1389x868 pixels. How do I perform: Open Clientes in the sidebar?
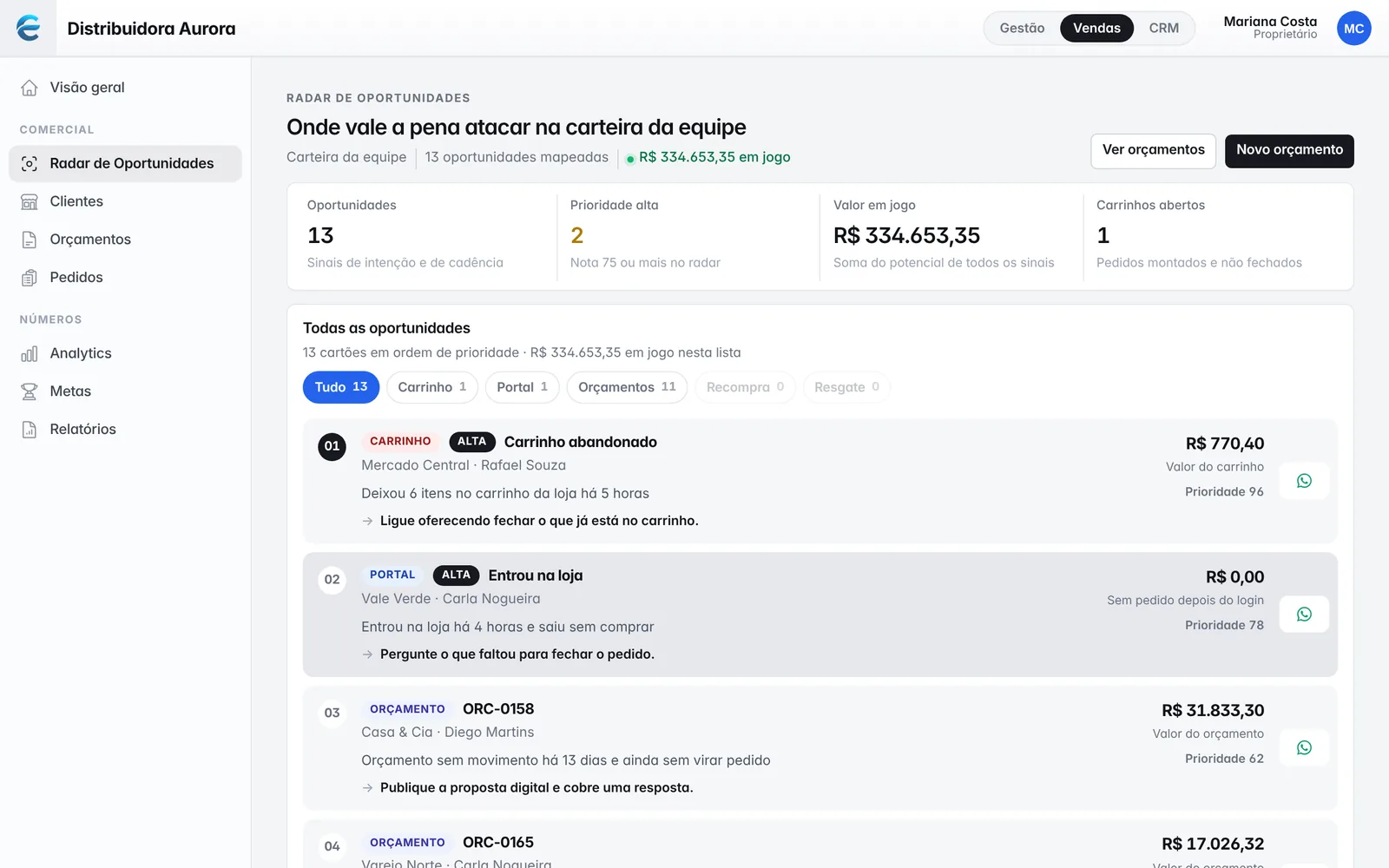(x=125, y=201)
